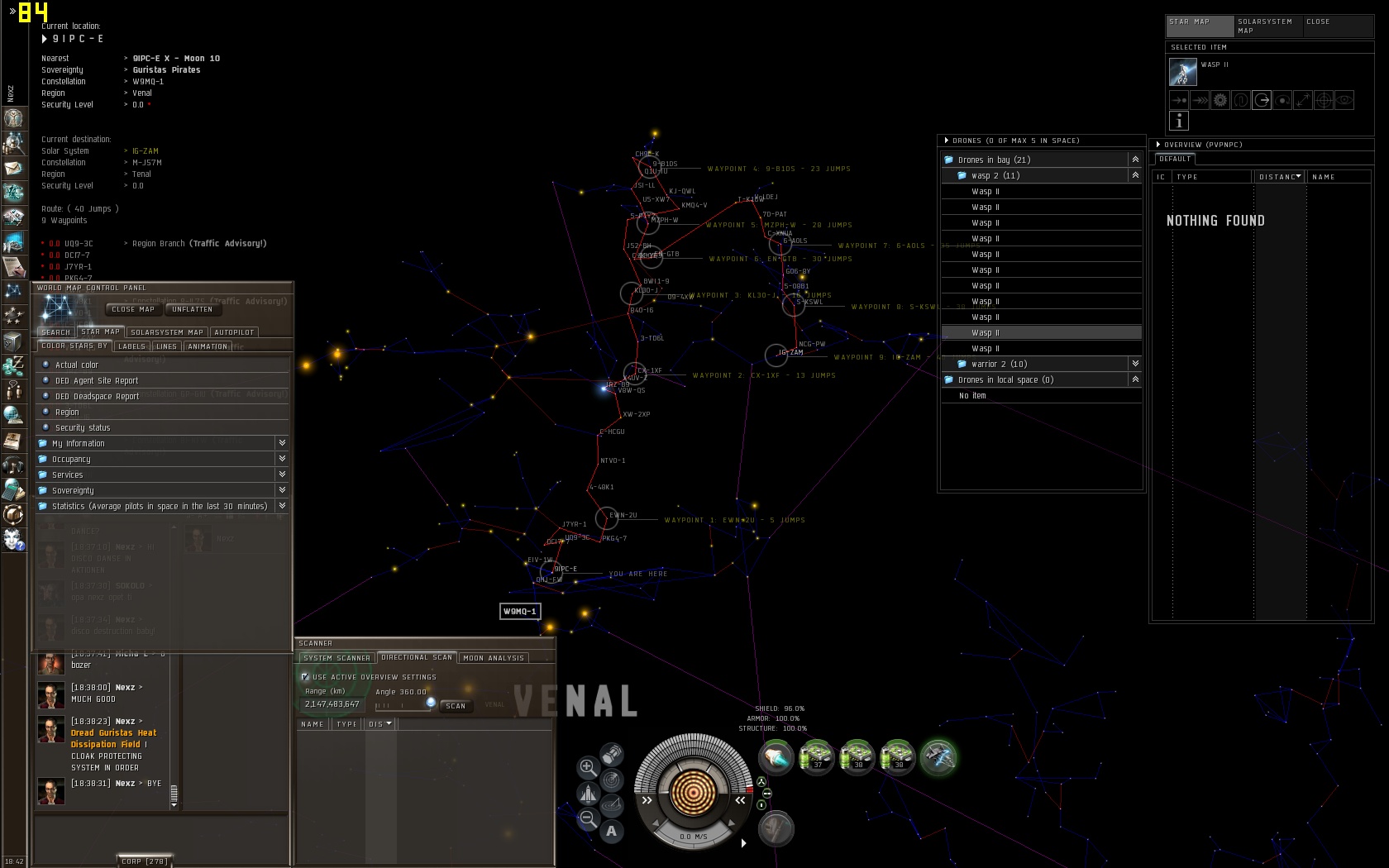Click the zoom out magnifier on the HUD

point(588,818)
